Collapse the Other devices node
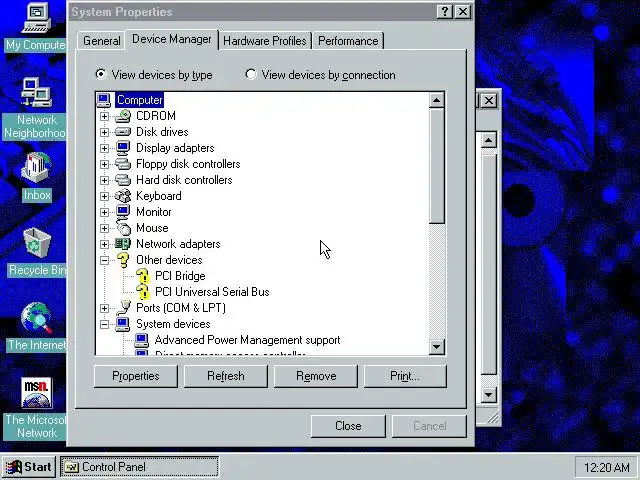 point(104,260)
